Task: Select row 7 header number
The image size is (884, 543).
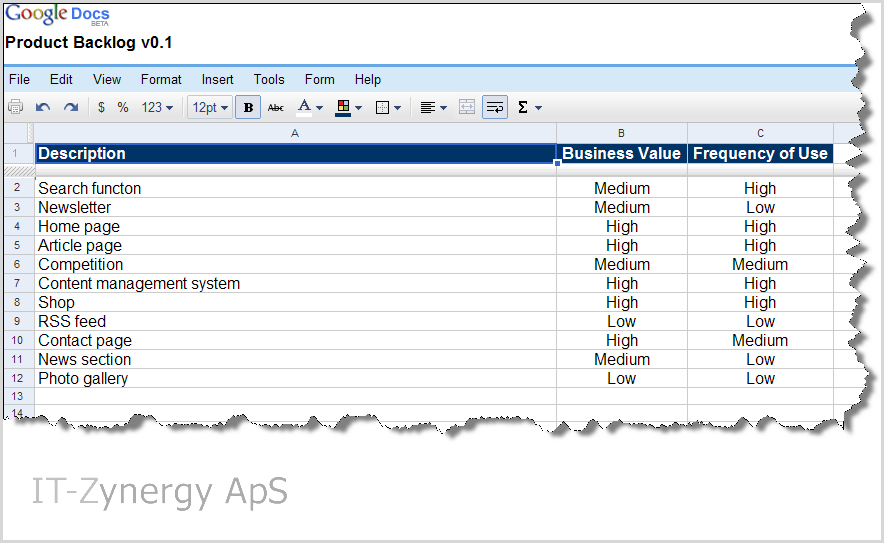Action: click(17, 283)
